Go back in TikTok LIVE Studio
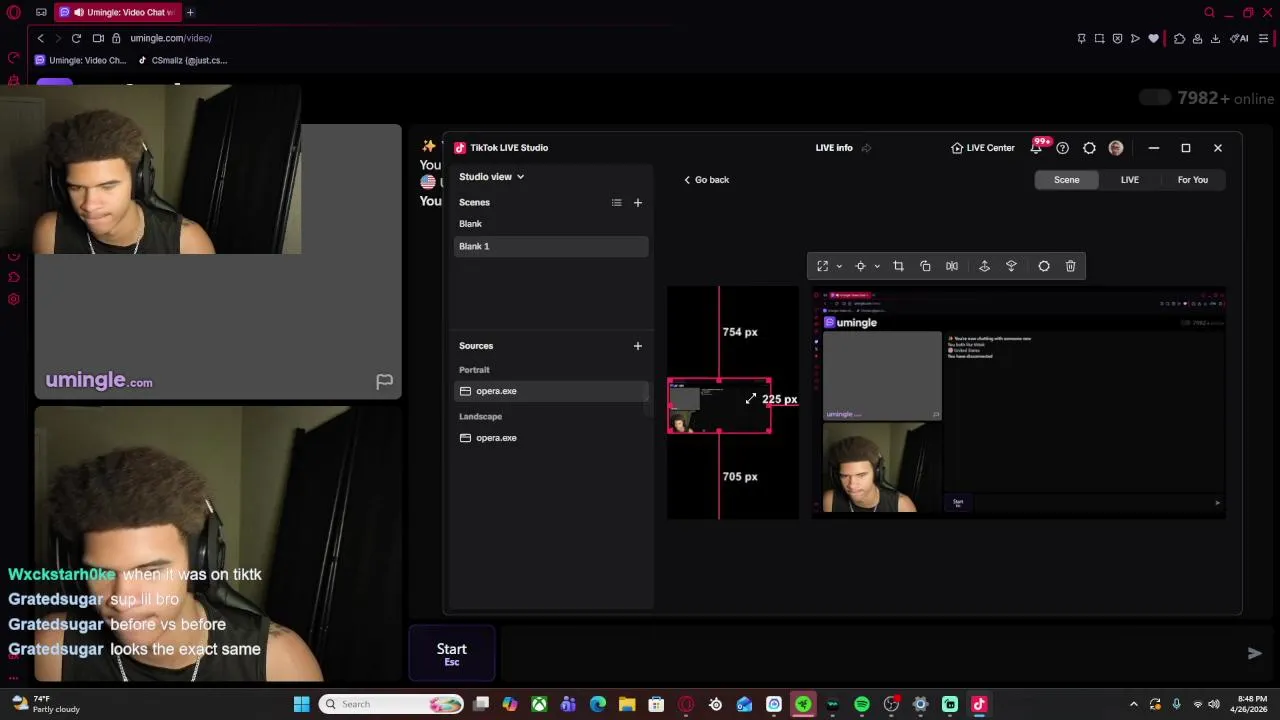This screenshot has height=720, width=1280. click(x=706, y=180)
